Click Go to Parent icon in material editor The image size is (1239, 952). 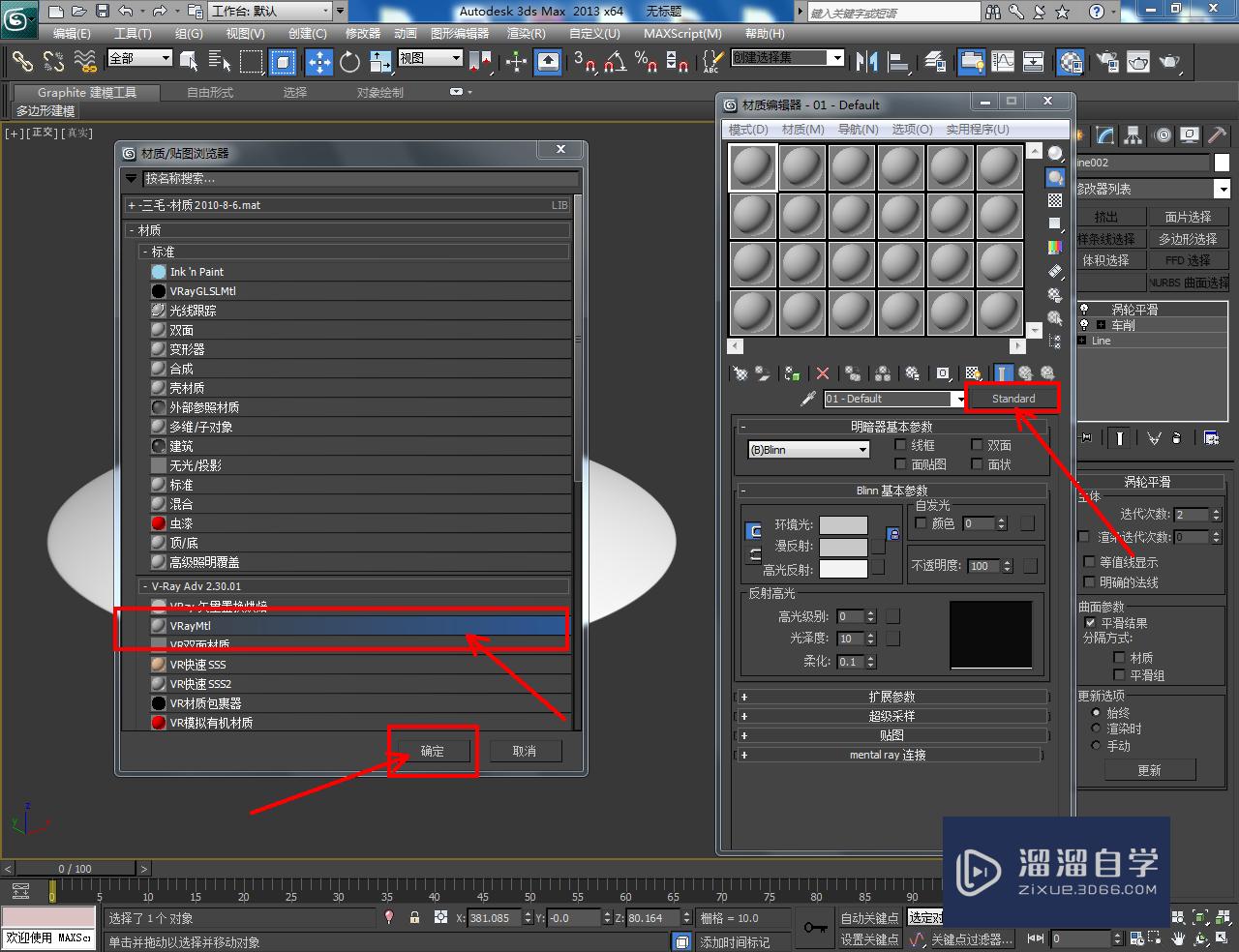coord(1025,373)
